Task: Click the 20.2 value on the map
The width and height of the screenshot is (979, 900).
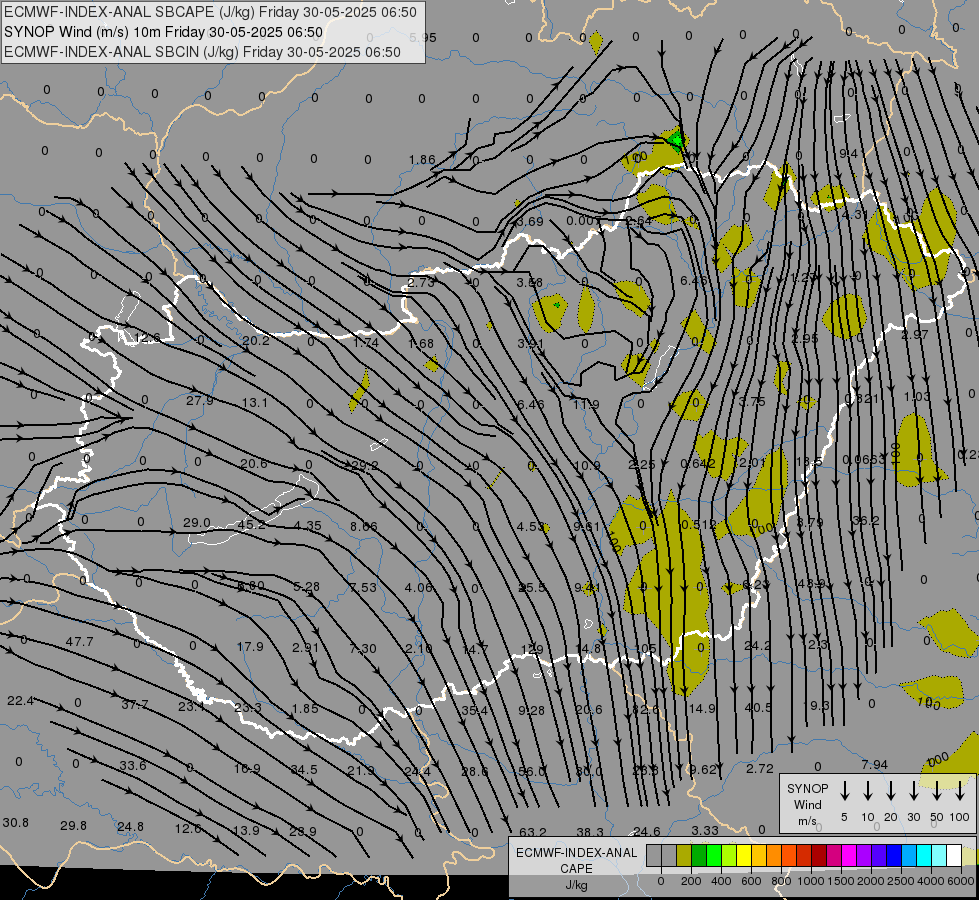Action: (x=255, y=340)
